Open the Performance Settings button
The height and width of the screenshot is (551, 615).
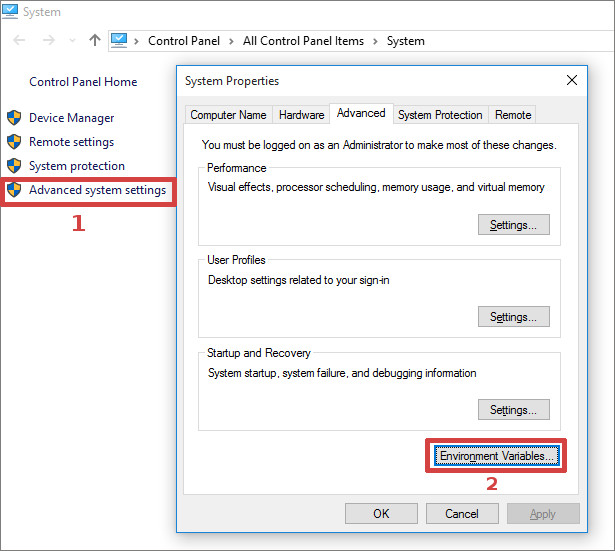pyautogui.click(x=513, y=225)
